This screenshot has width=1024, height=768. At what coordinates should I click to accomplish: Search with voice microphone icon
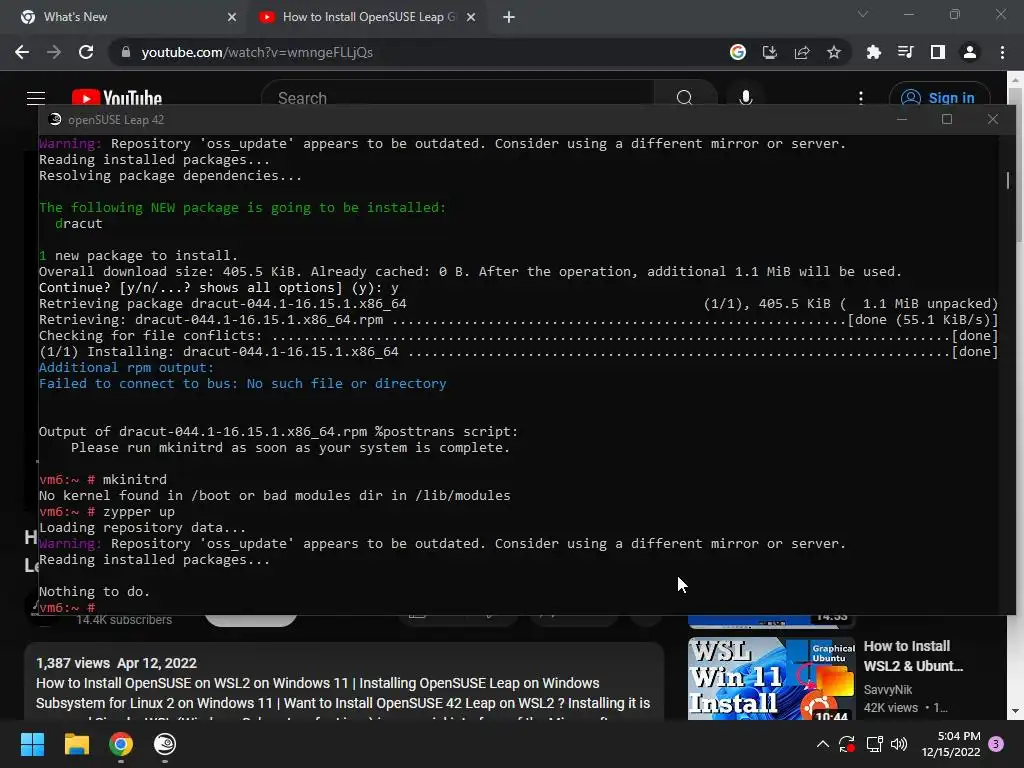(x=746, y=98)
